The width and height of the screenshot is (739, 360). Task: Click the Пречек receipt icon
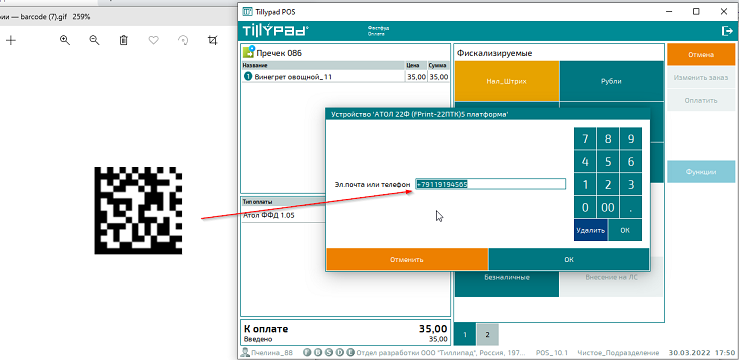248,52
